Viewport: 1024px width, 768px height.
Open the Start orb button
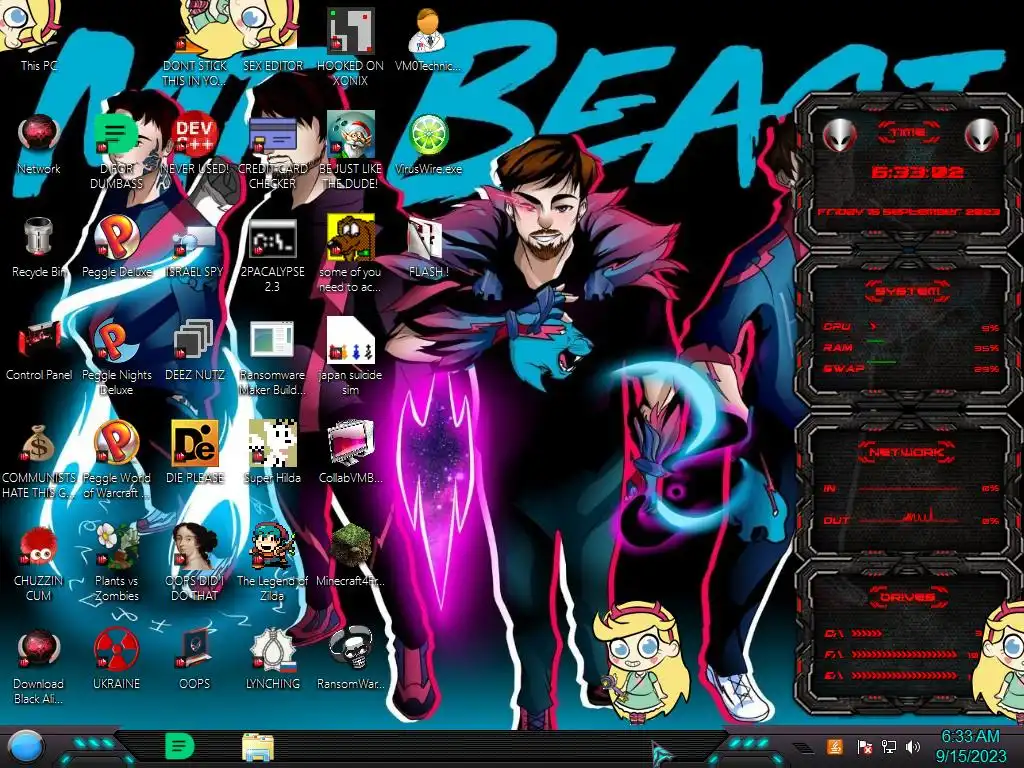(x=26, y=748)
